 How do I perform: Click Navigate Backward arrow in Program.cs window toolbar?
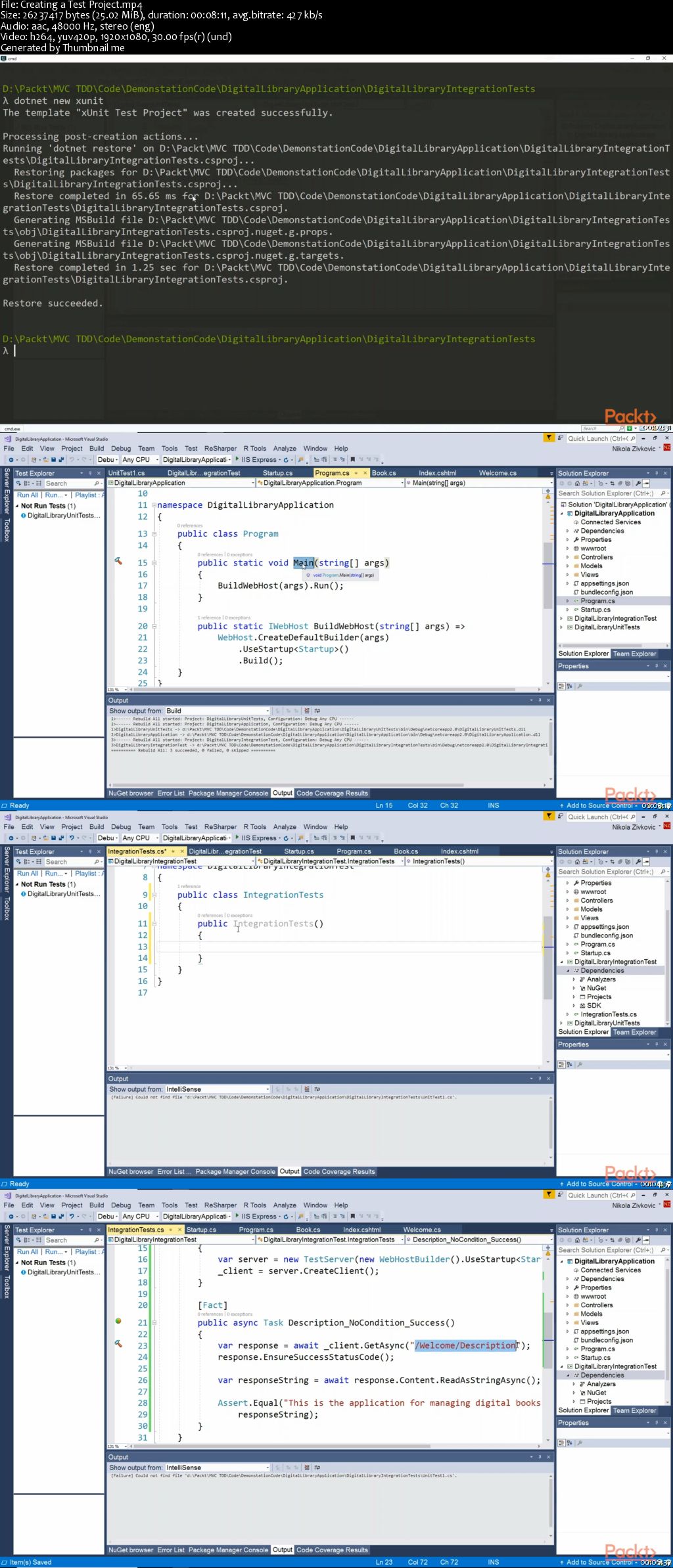(x=11, y=460)
